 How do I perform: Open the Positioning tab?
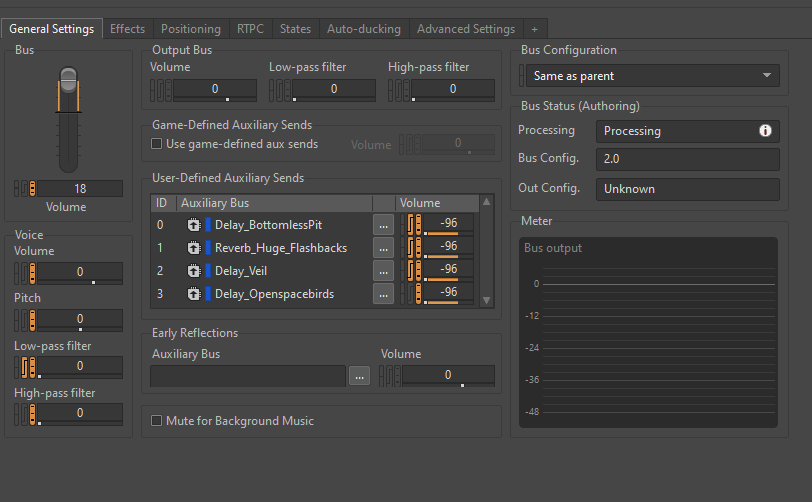point(191,29)
